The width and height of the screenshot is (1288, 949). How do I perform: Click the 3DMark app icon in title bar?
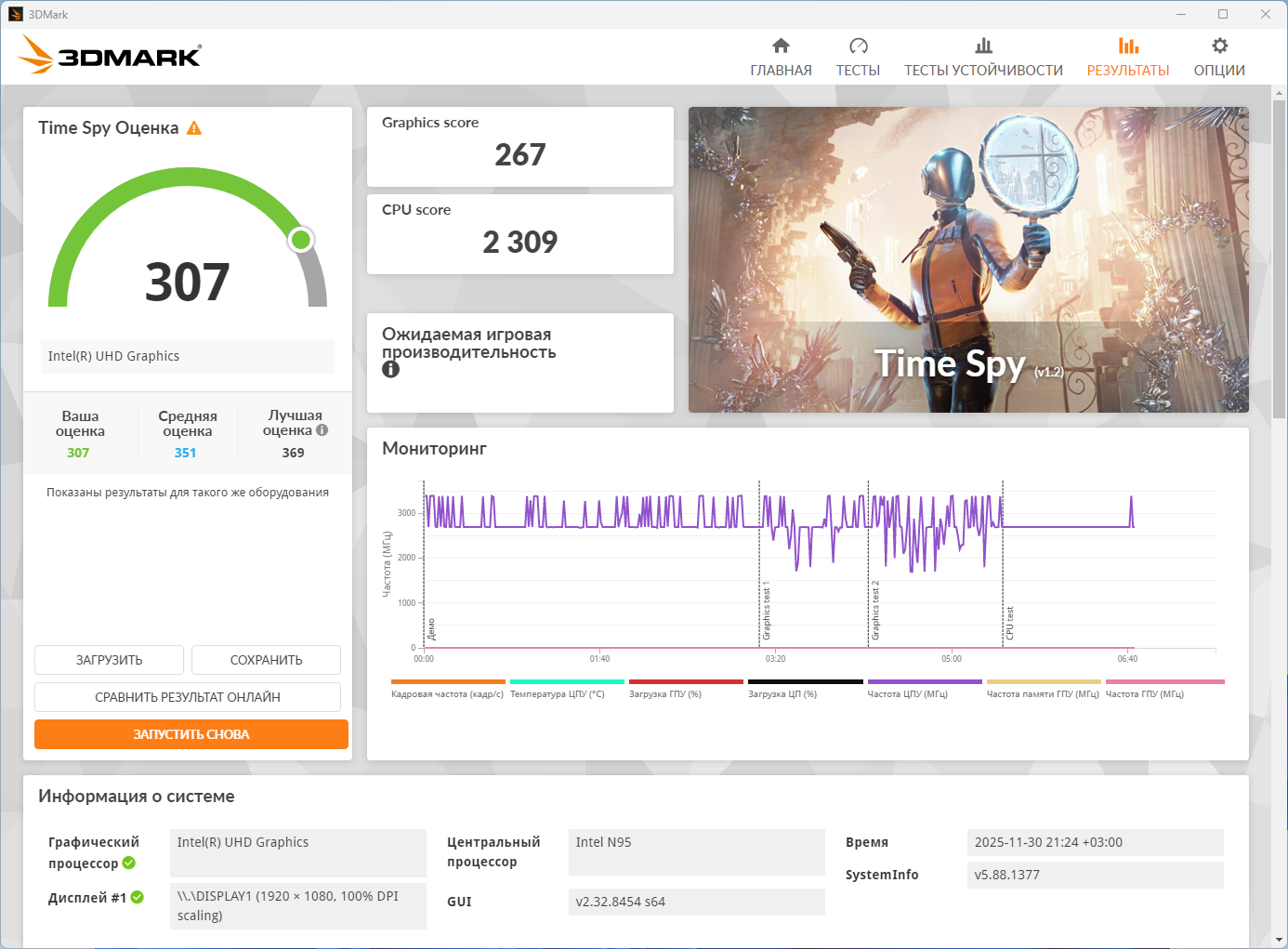click(16, 14)
